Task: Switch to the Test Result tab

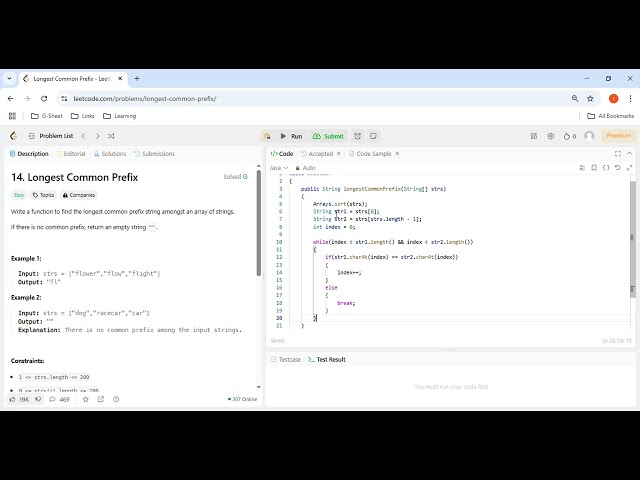Action: (327, 360)
